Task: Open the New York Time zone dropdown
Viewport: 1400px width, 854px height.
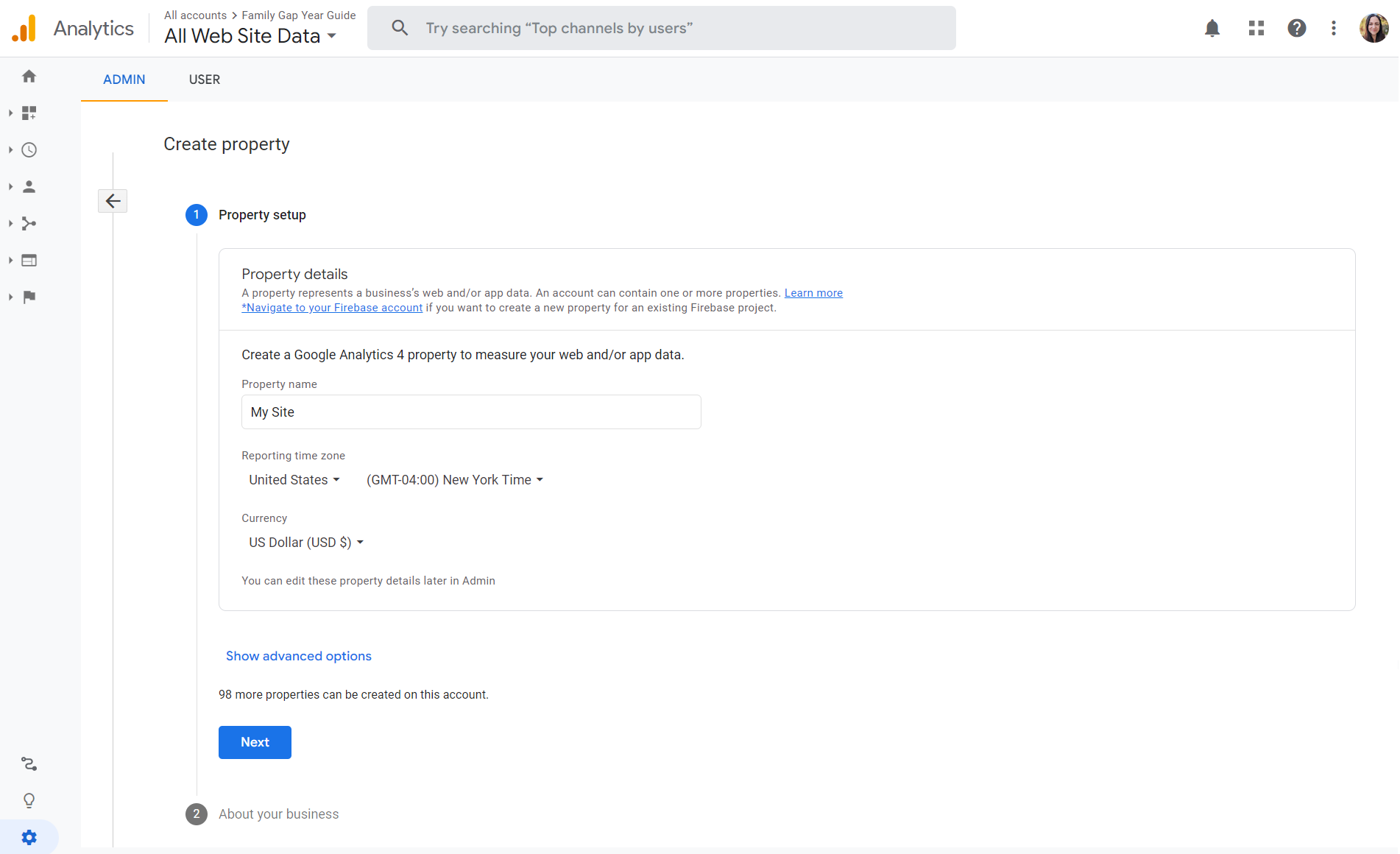Action: tap(455, 480)
